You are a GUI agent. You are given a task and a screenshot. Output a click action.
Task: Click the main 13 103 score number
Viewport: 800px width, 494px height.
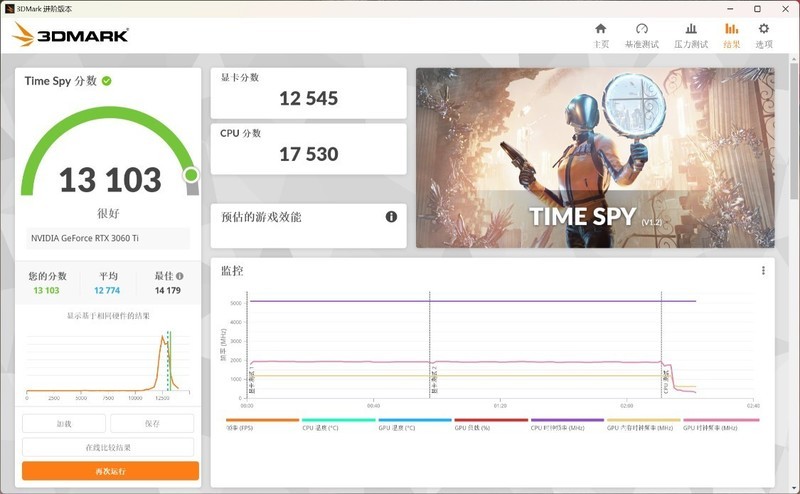point(110,180)
